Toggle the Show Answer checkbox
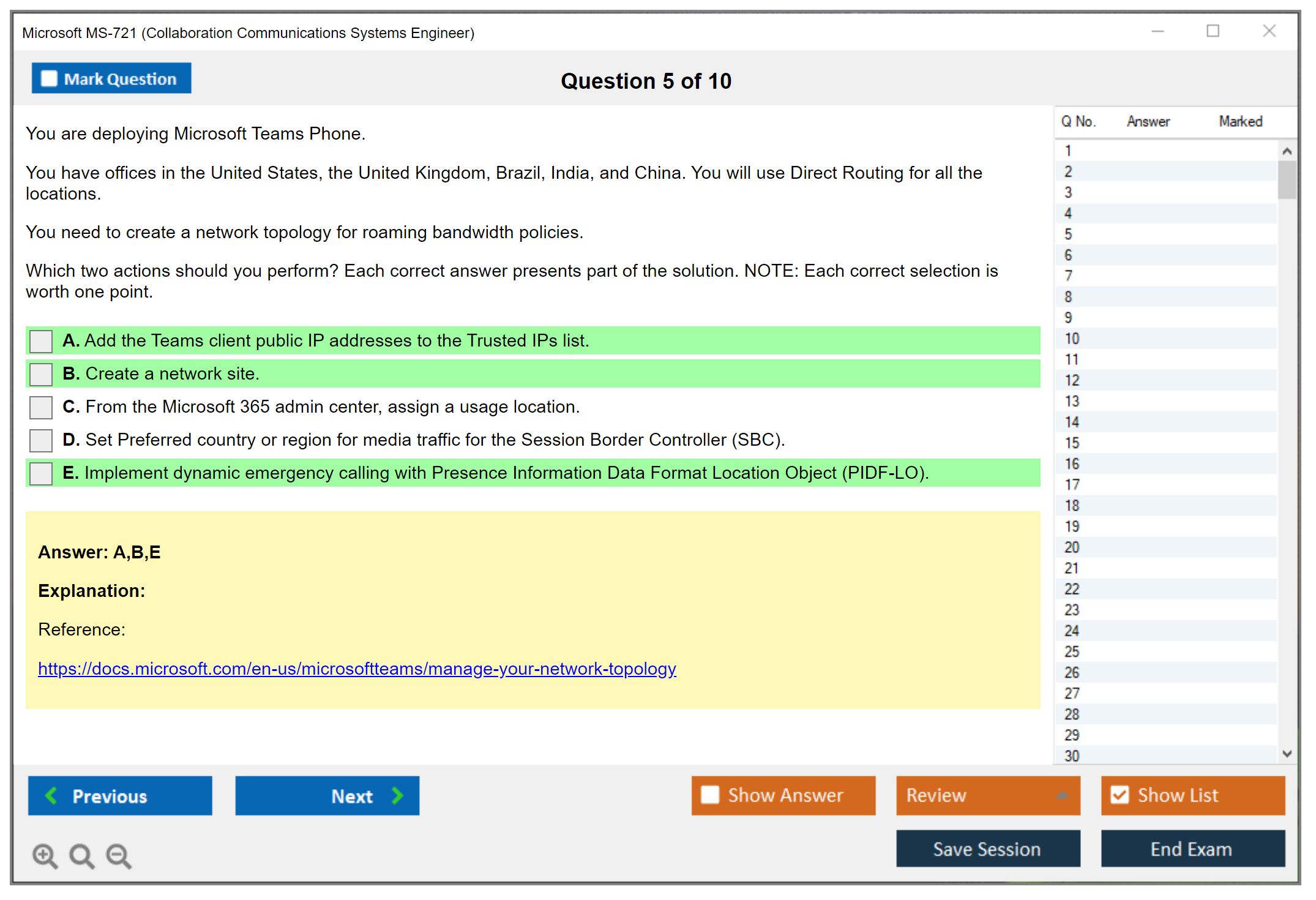This screenshot has height=900, width=1316. (x=710, y=795)
